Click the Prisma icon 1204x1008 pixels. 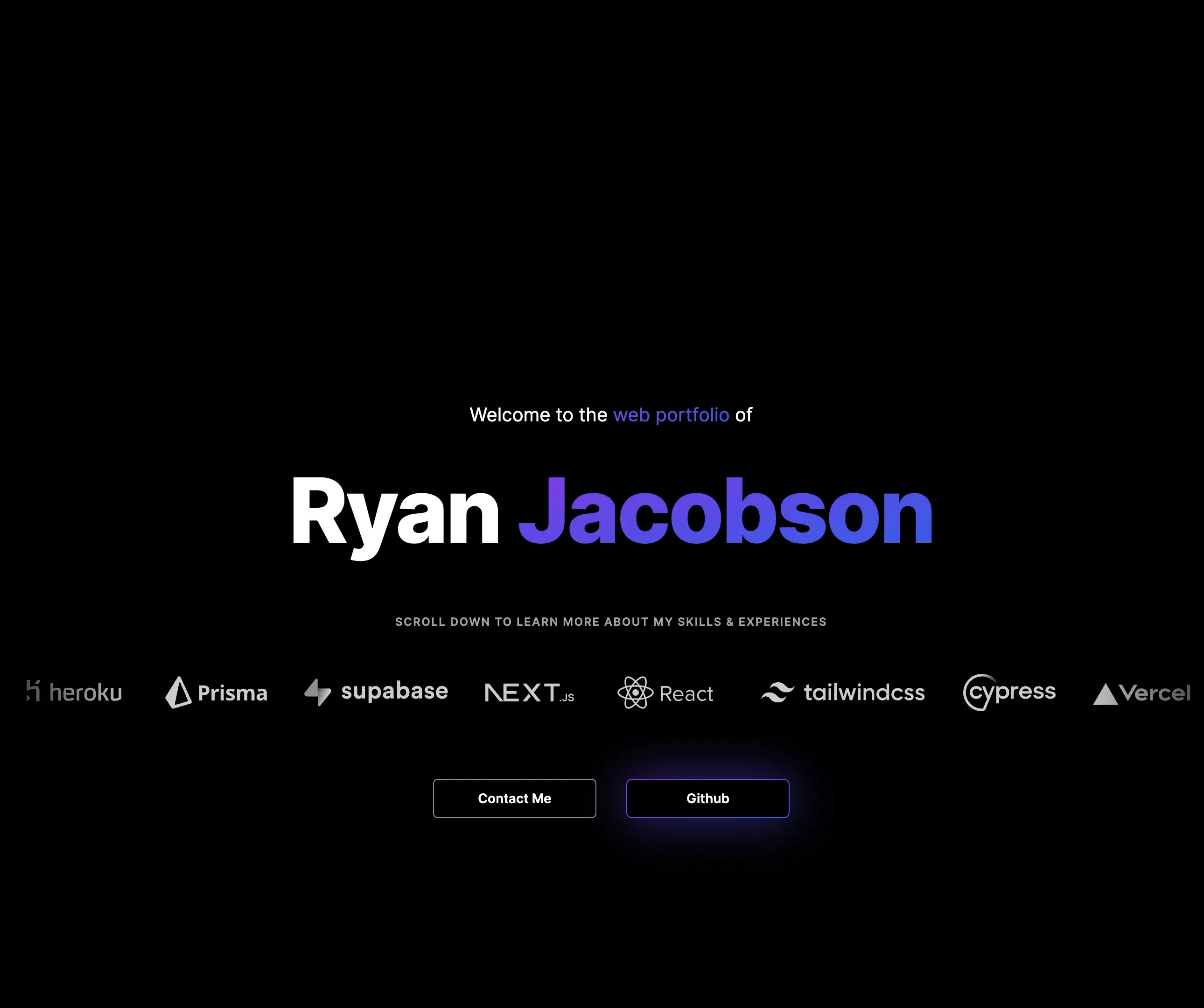point(177,692)
